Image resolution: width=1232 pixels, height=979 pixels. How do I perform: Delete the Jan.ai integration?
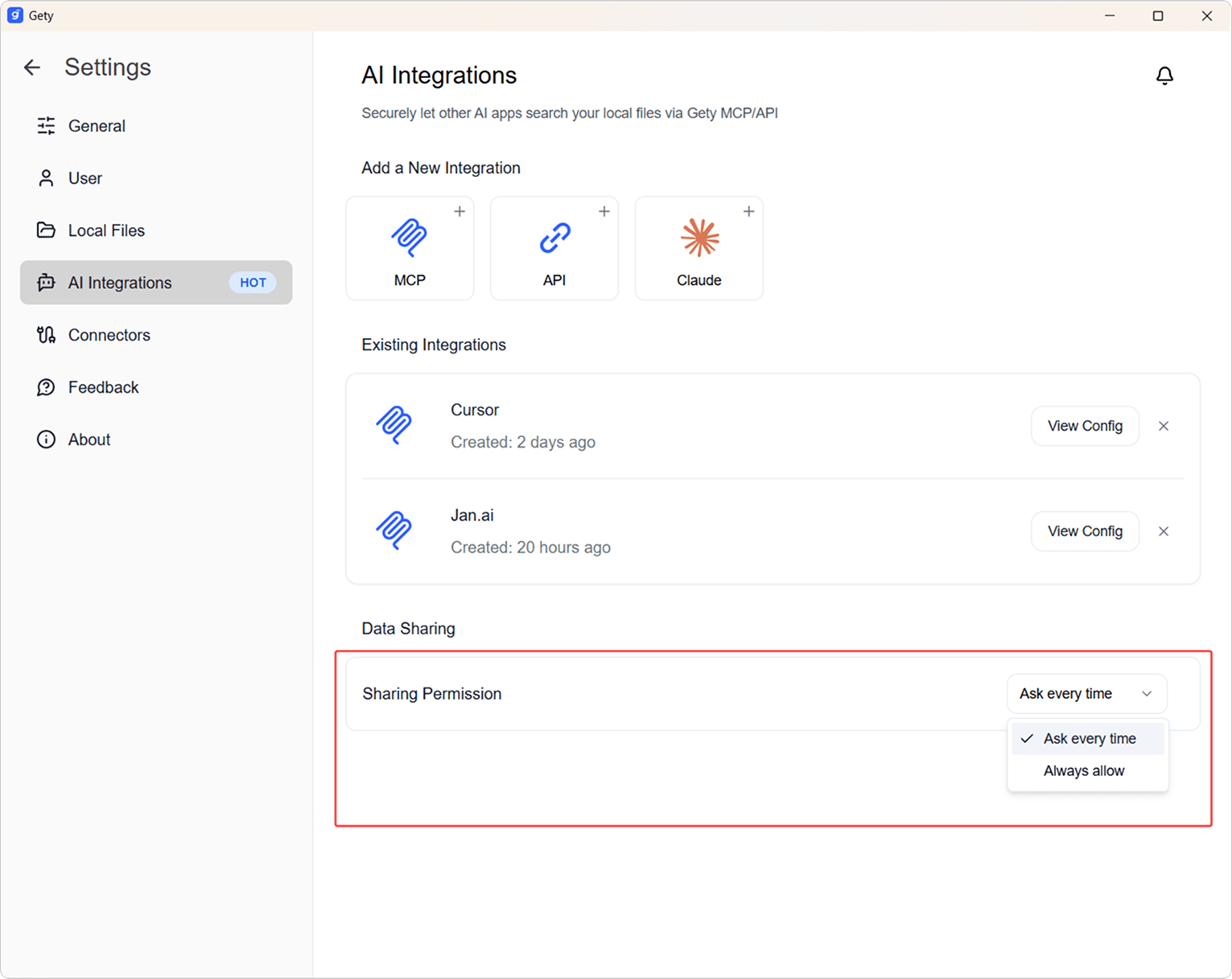coord(1163,531)
